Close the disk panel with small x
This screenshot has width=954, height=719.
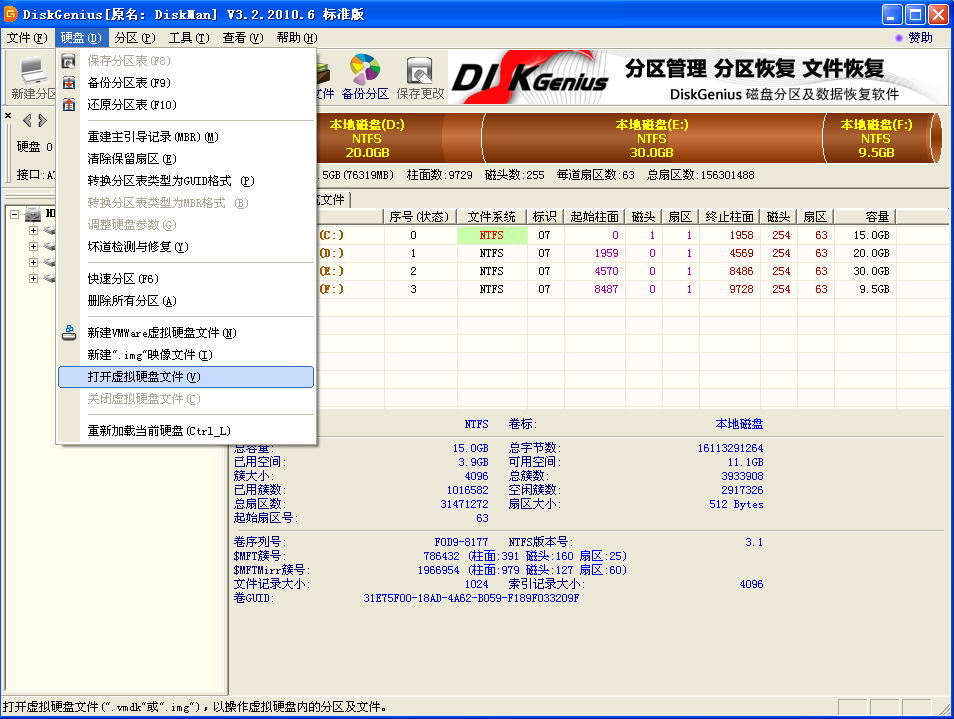pos(8,115)
